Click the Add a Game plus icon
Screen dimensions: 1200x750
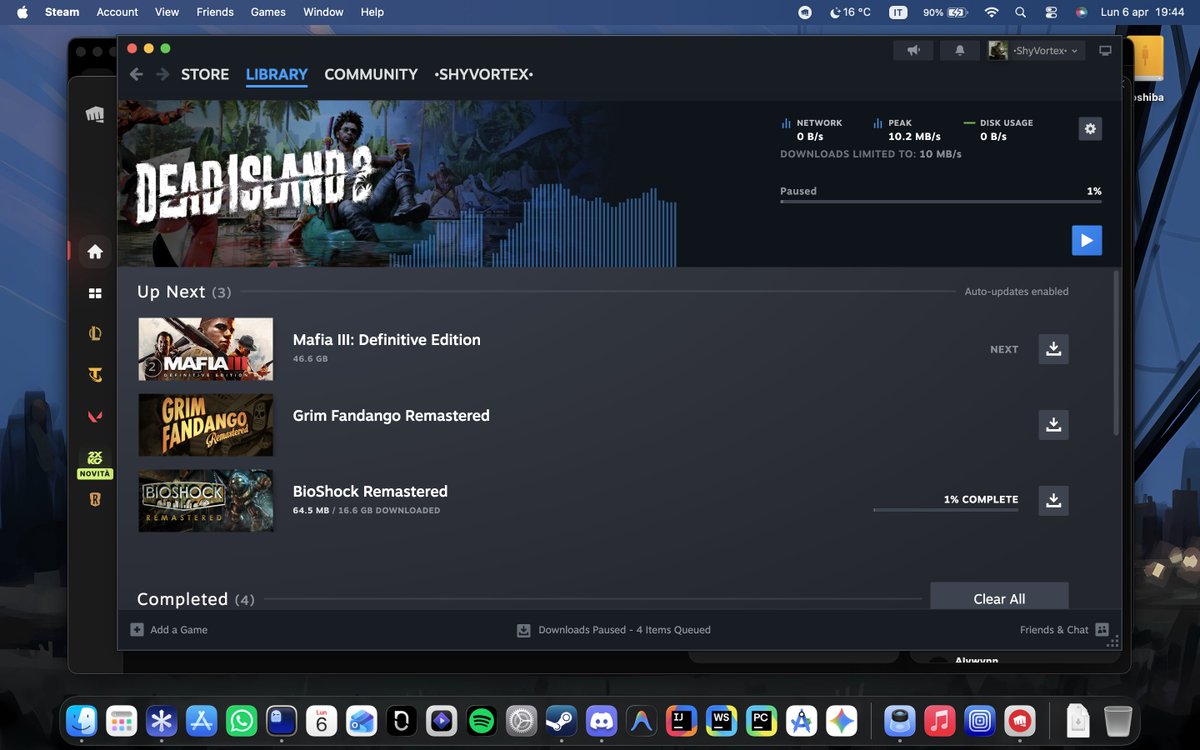point(137,630)
